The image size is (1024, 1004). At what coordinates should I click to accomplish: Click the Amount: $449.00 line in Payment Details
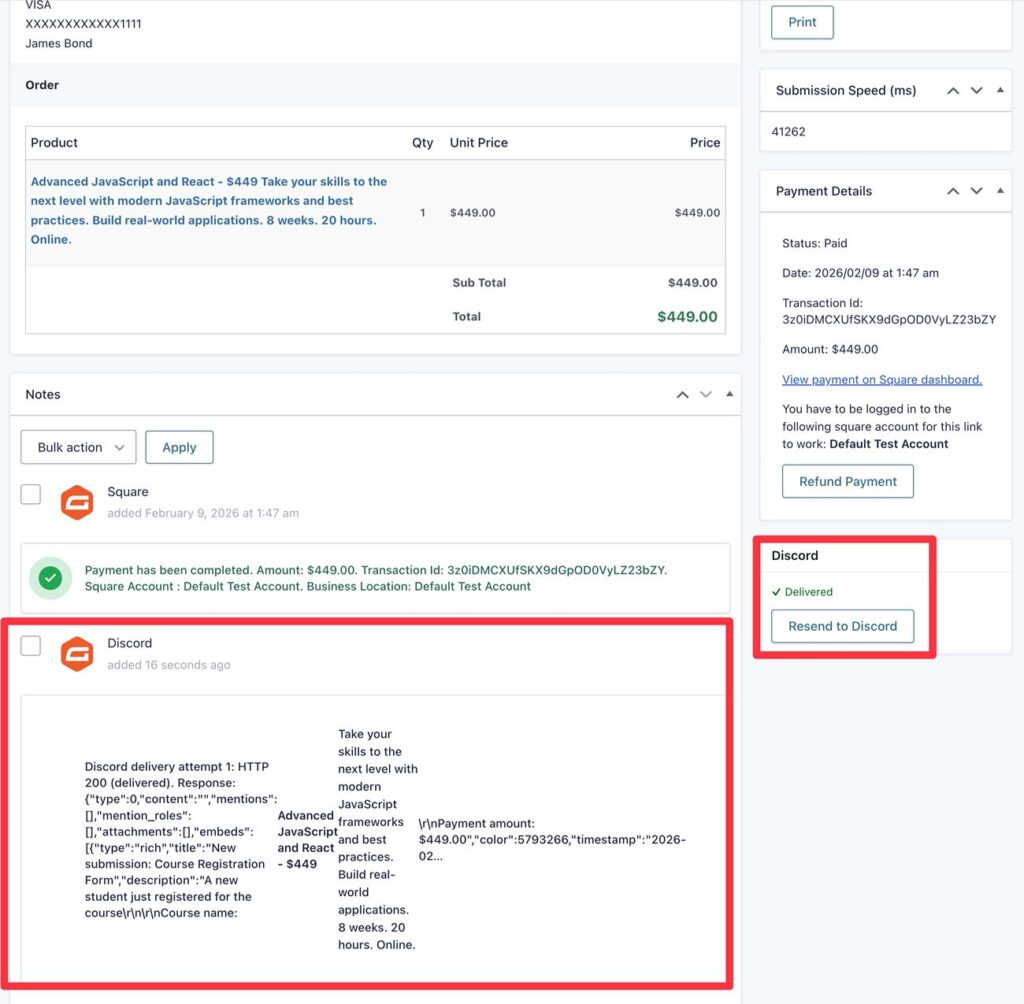[830, 349]
